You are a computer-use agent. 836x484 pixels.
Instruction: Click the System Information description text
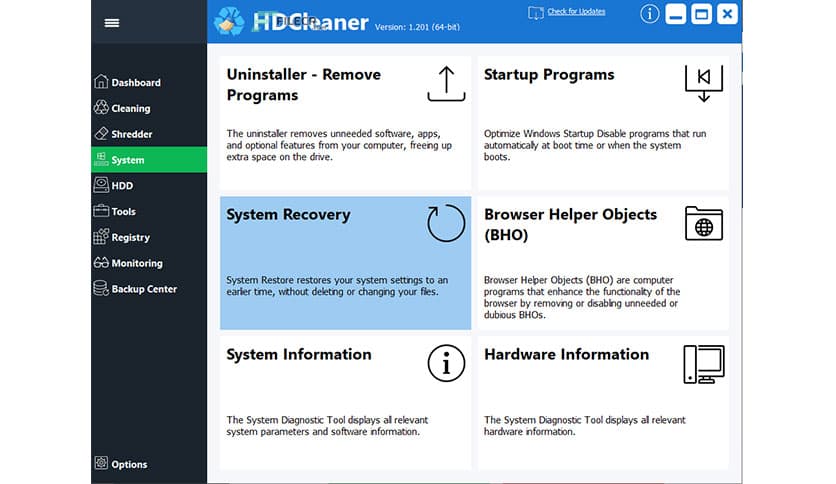(327, 425)
